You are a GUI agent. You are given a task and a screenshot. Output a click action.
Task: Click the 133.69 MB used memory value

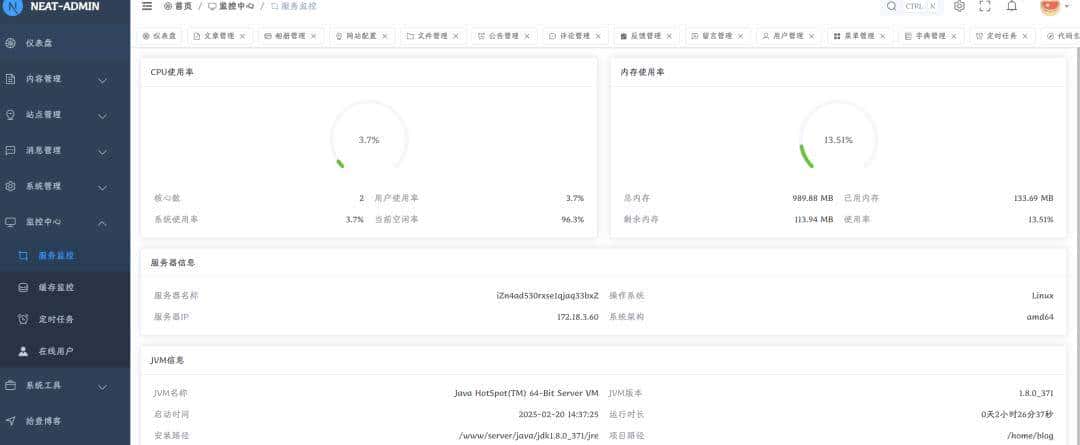point(1033,198)
